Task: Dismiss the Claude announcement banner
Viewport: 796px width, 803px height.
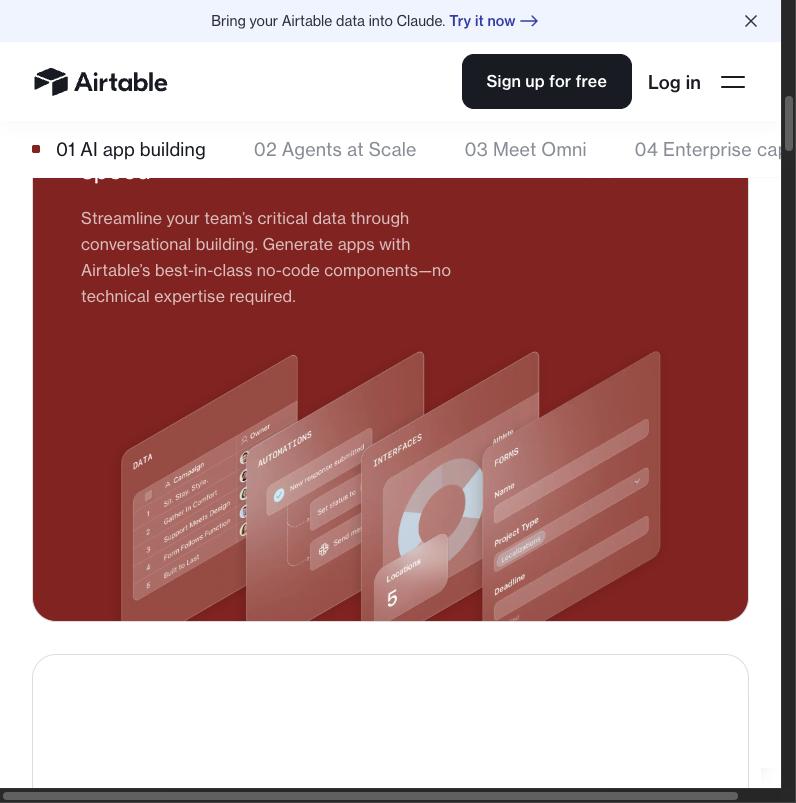Action: (x=750, y=21)
